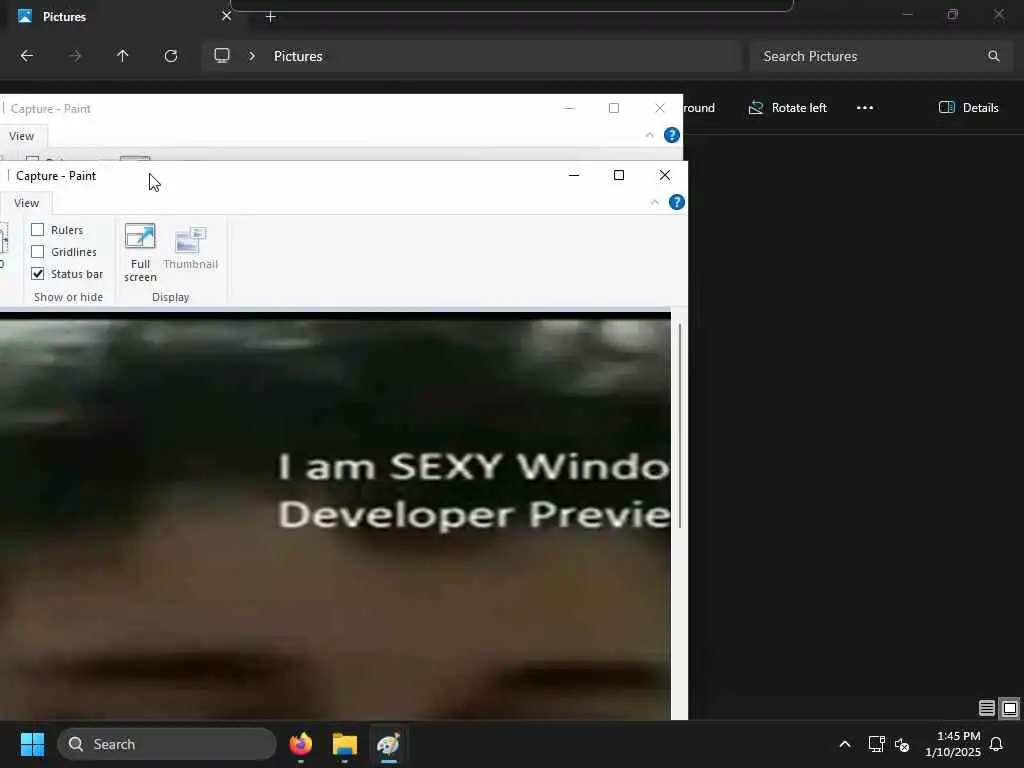Open Paint help question mark icon
The height and width of the screenshot is (768, 1024).
pos(677,202)
